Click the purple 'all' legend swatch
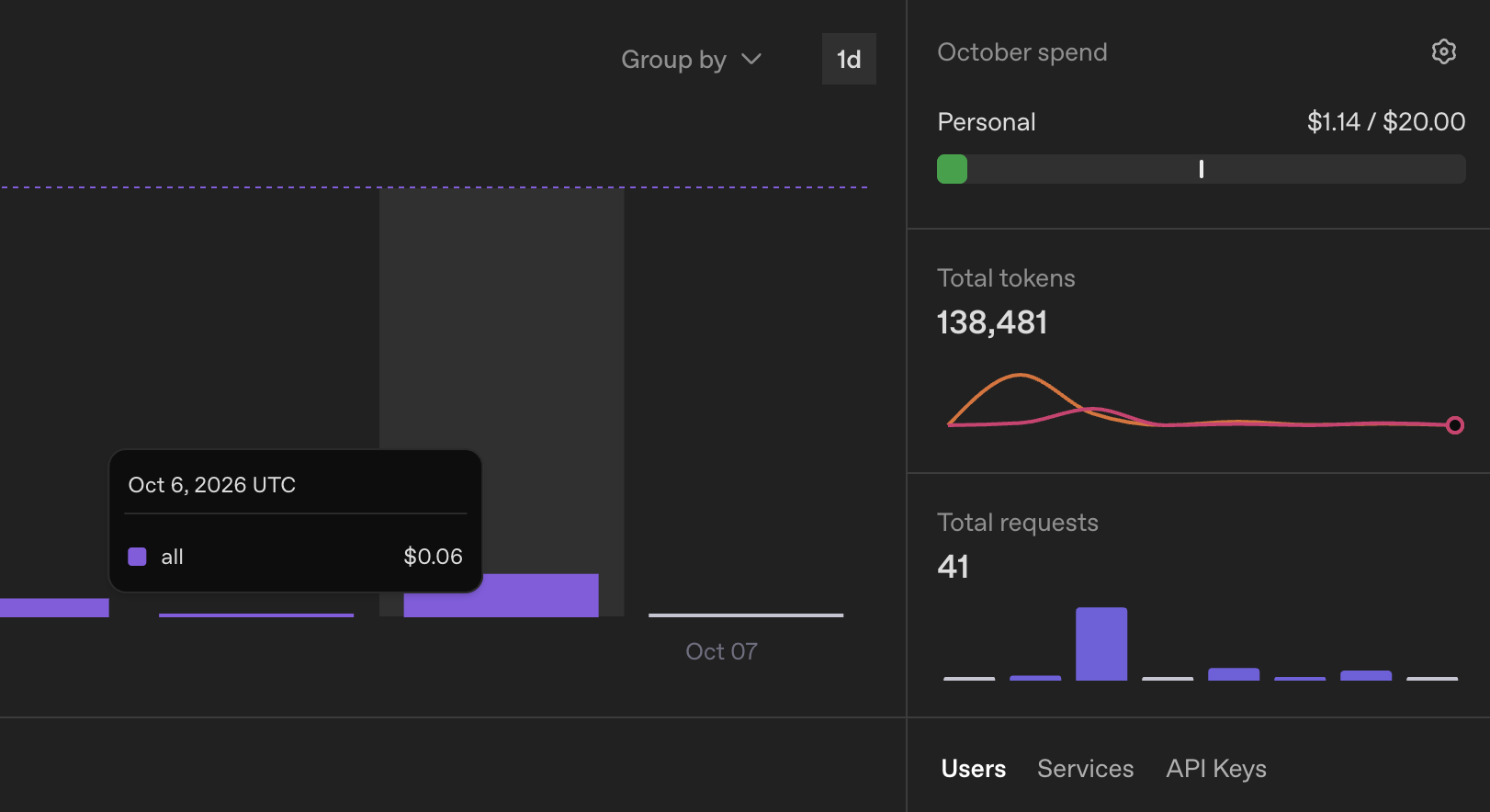 click(x=137, y=557)
